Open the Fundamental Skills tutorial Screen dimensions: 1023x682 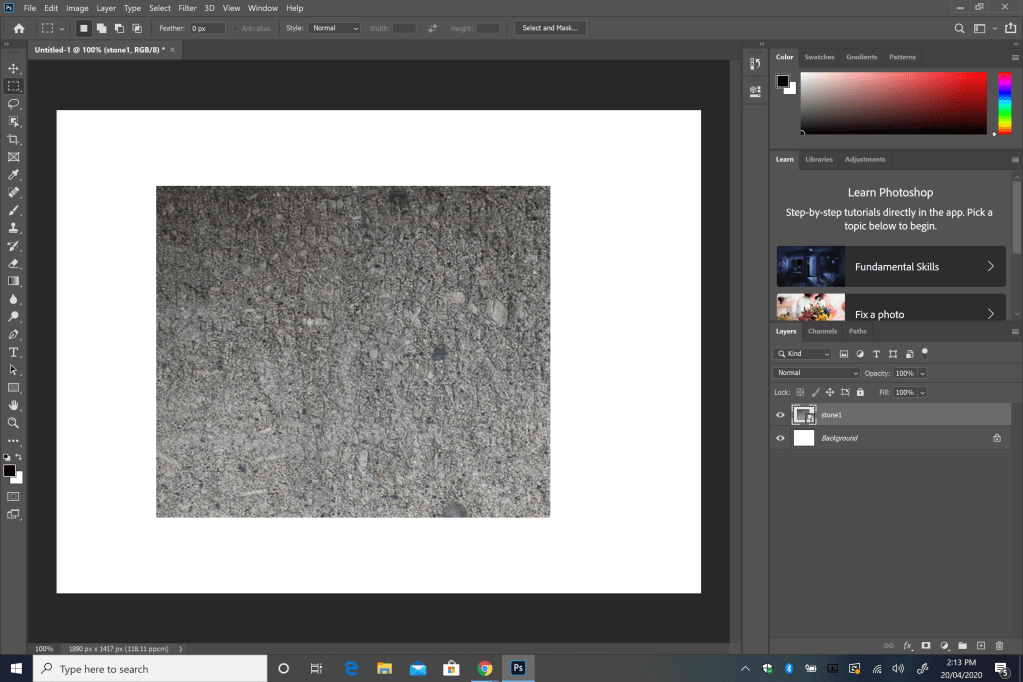coord(891,267)
